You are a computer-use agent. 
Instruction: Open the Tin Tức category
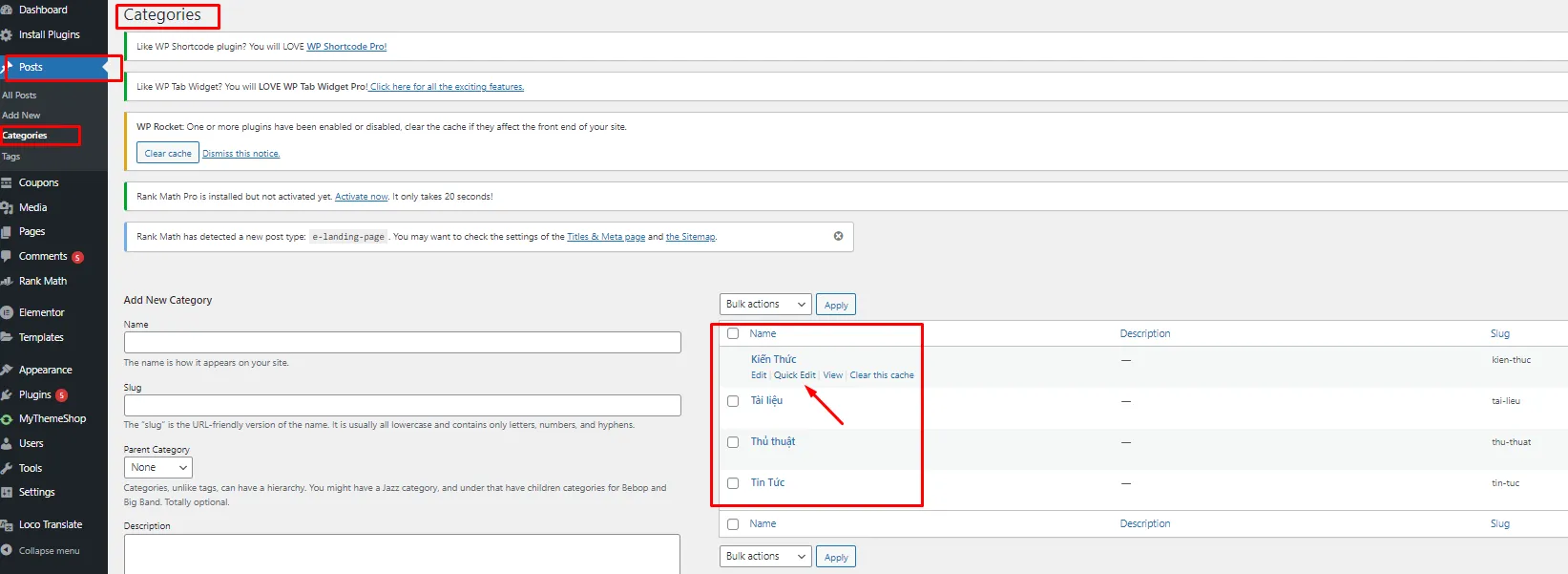(767, 482)
